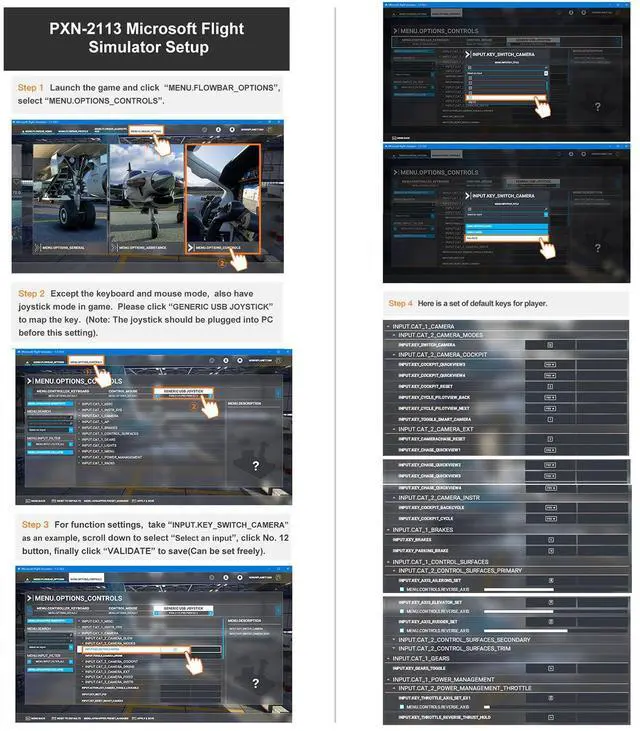Select GENERIC USB JOYSTICK tab in Step 3 screenshot
Viewport: 640px width, 731px height.
(x=184, y=610)
